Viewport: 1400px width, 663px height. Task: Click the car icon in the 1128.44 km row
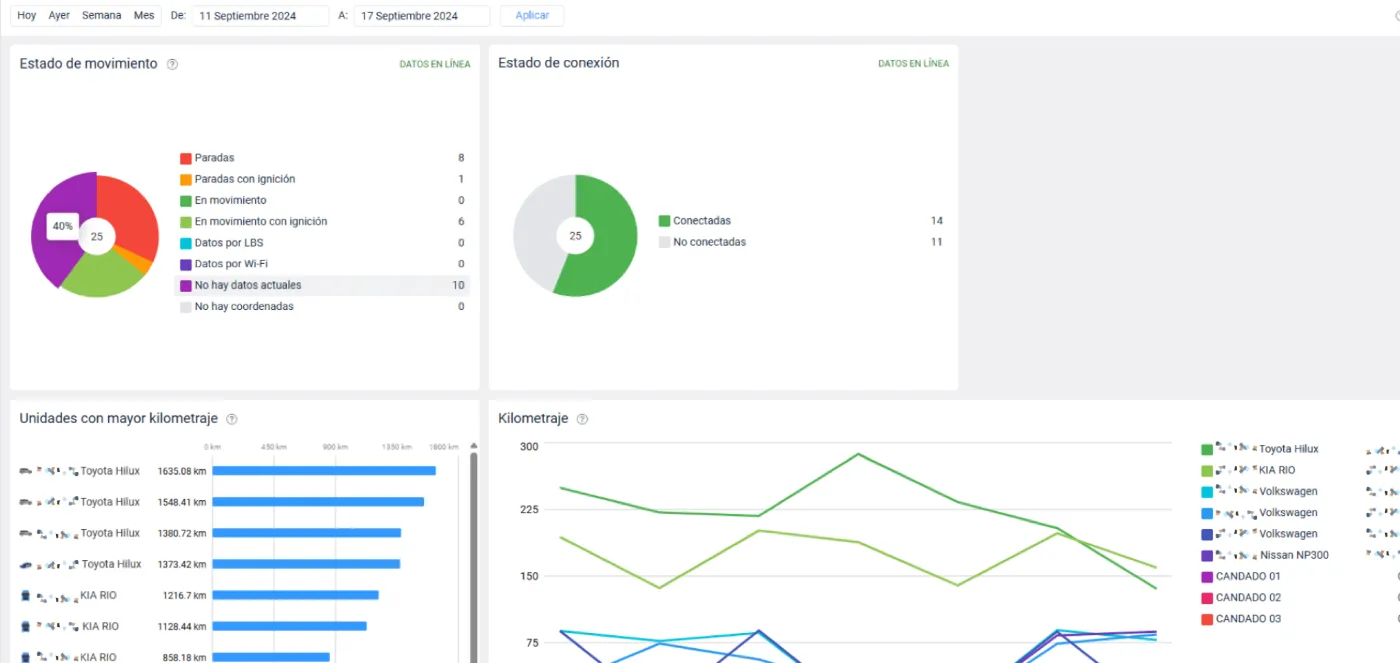point(25,626)
